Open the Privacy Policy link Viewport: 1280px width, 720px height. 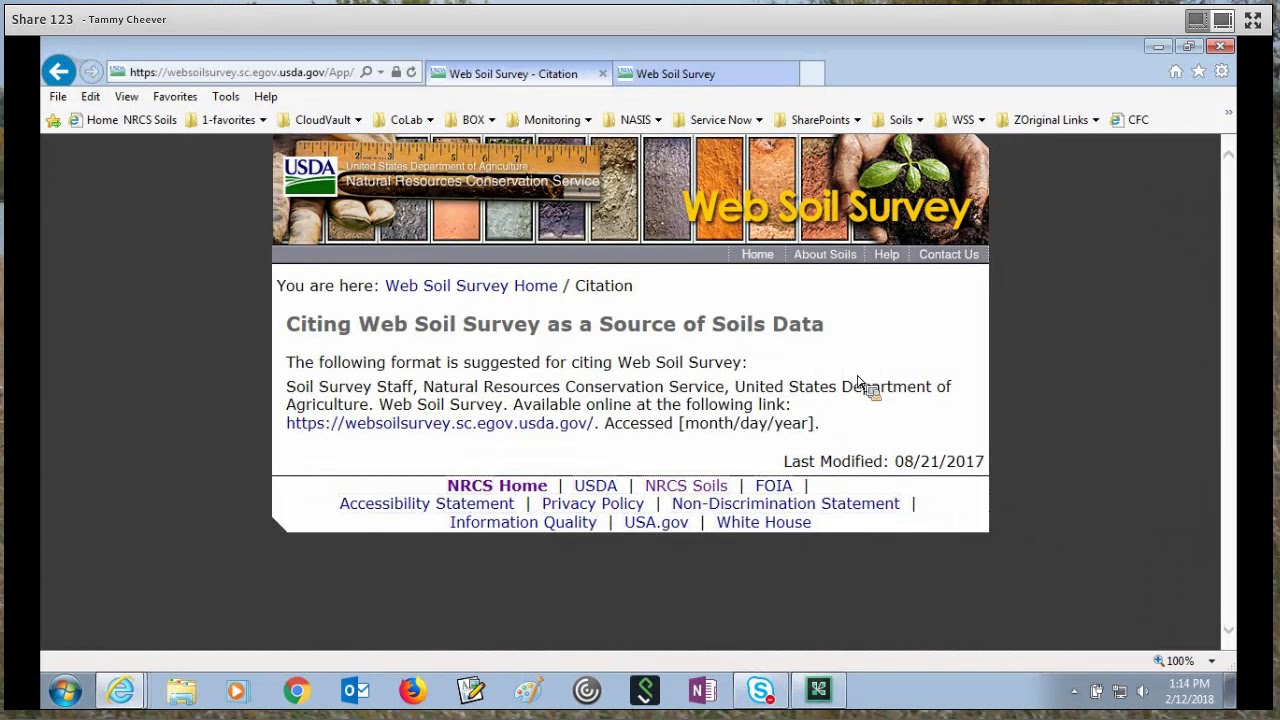tap(593, 504)
